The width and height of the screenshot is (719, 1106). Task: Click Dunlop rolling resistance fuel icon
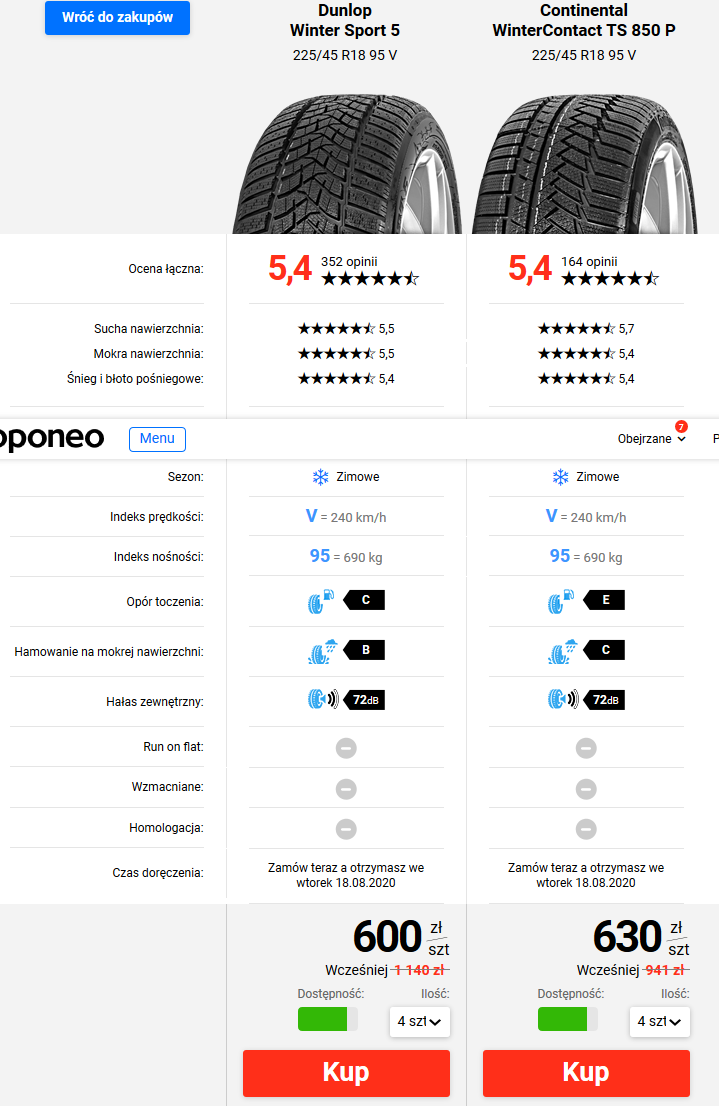click(x=321, y=601)
